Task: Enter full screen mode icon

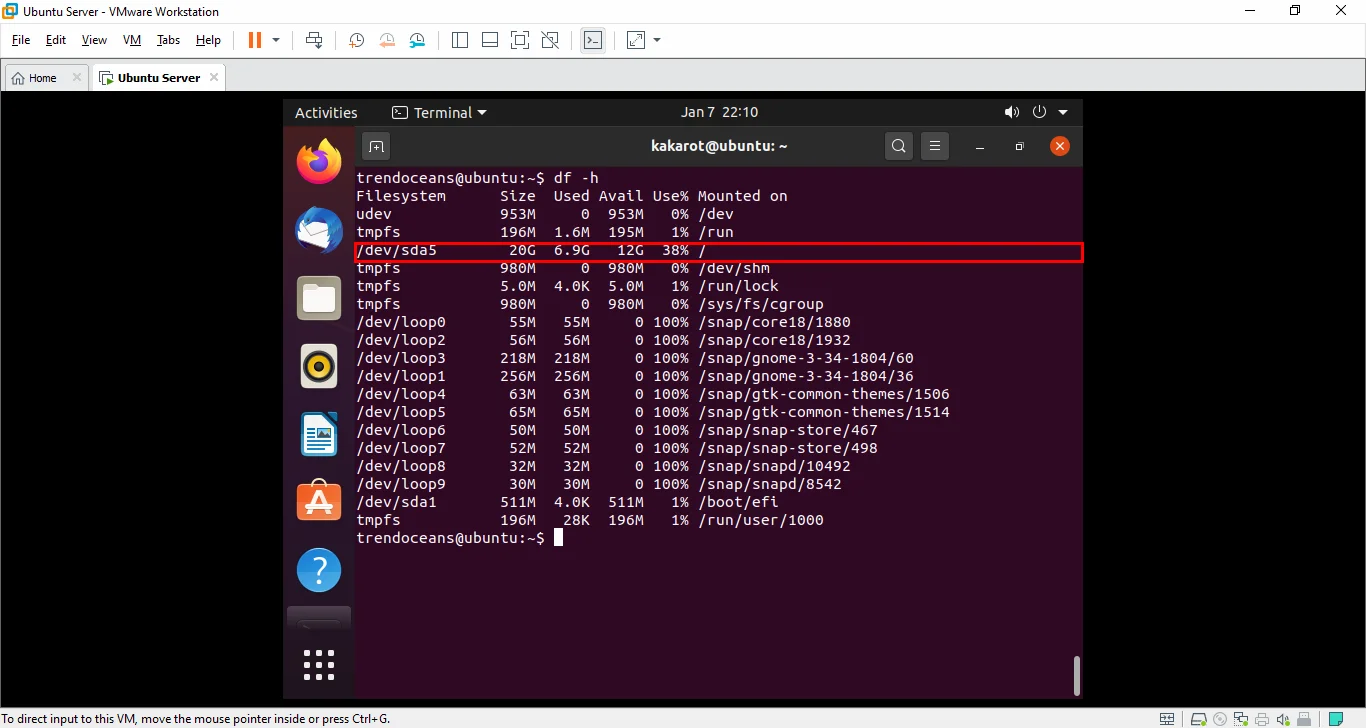Action: click(x=520, y=40)
